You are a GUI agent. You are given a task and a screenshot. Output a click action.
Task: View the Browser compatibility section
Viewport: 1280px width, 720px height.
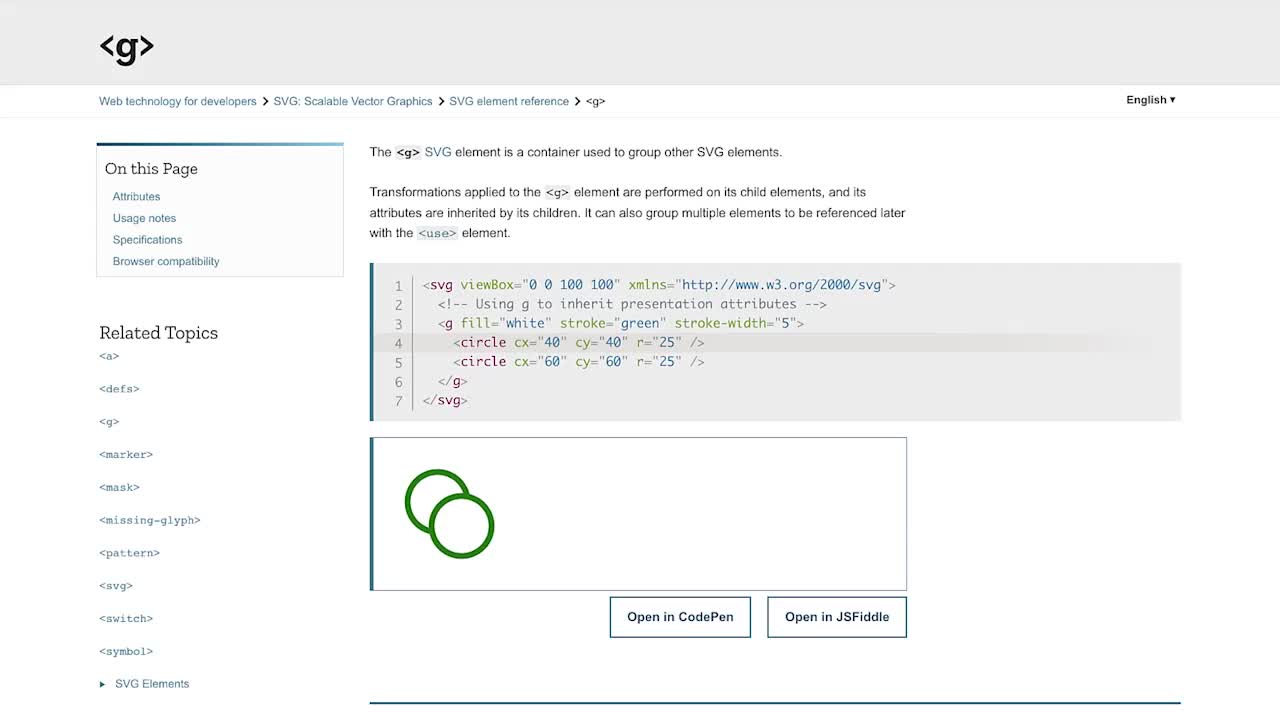165,261
